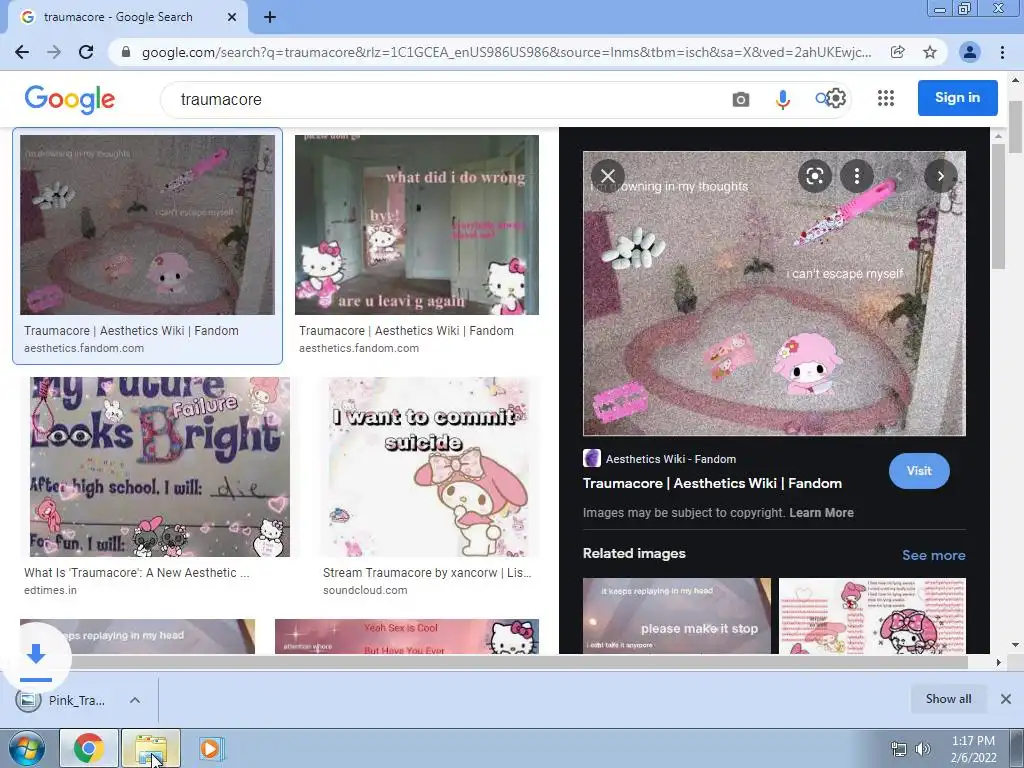Open Windows Explorer from the taskbar
The image size is (1024, 768).
(x=151, y=748)
